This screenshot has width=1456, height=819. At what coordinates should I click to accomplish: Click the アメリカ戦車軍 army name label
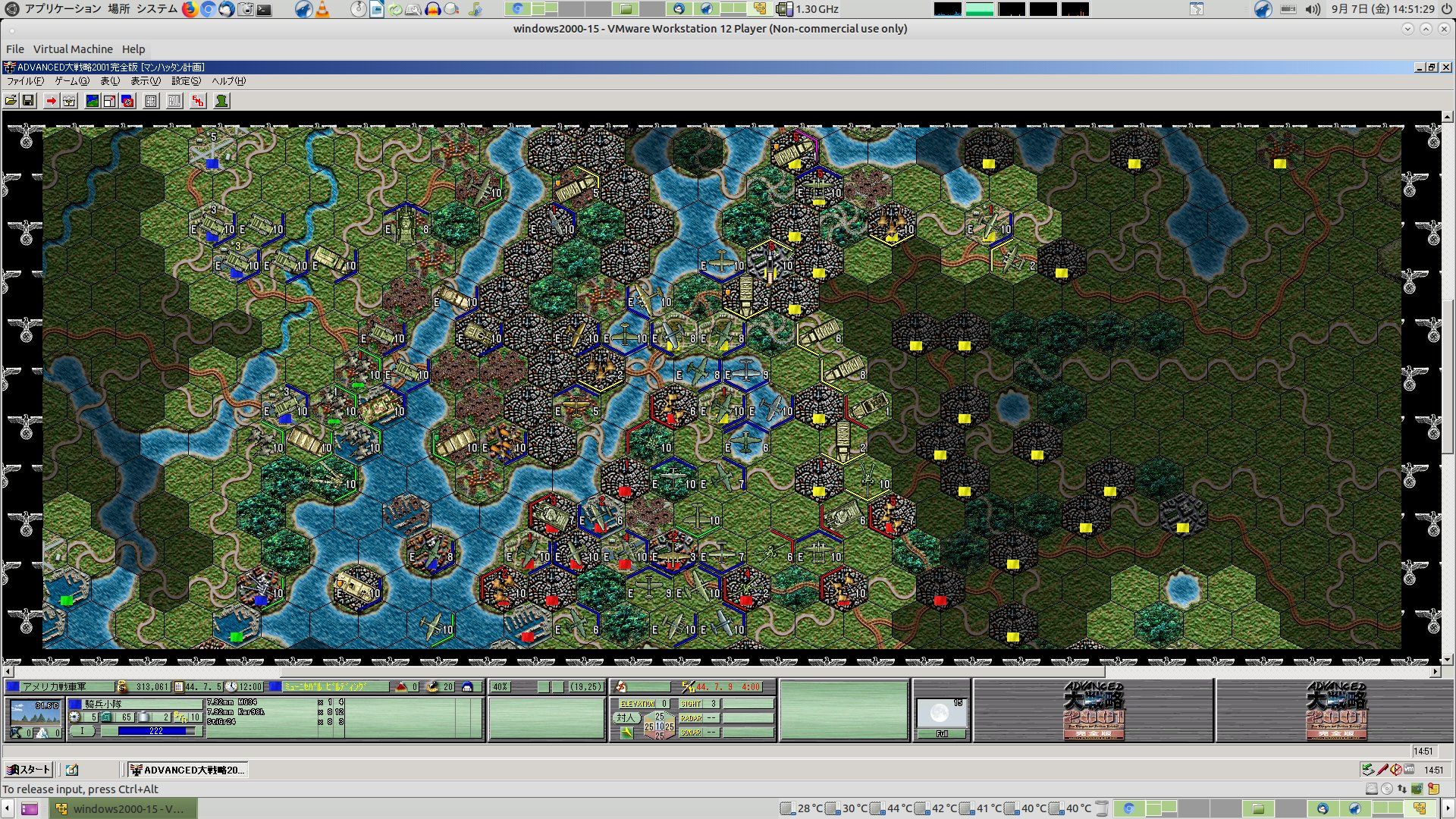[66, 687]
